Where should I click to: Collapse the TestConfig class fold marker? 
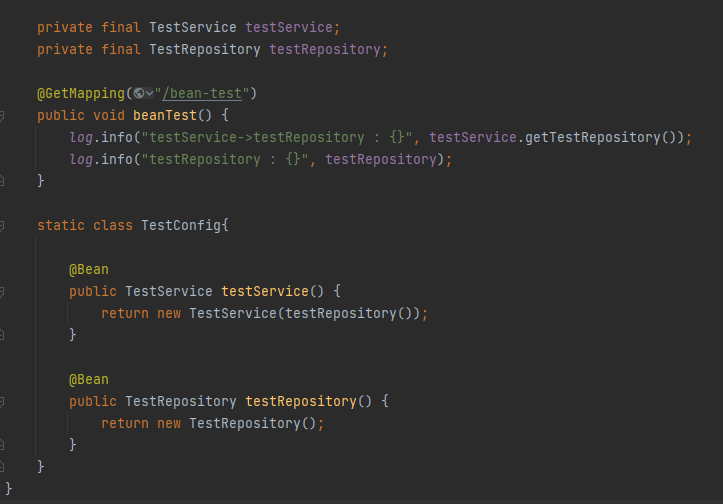click(2, 225)
